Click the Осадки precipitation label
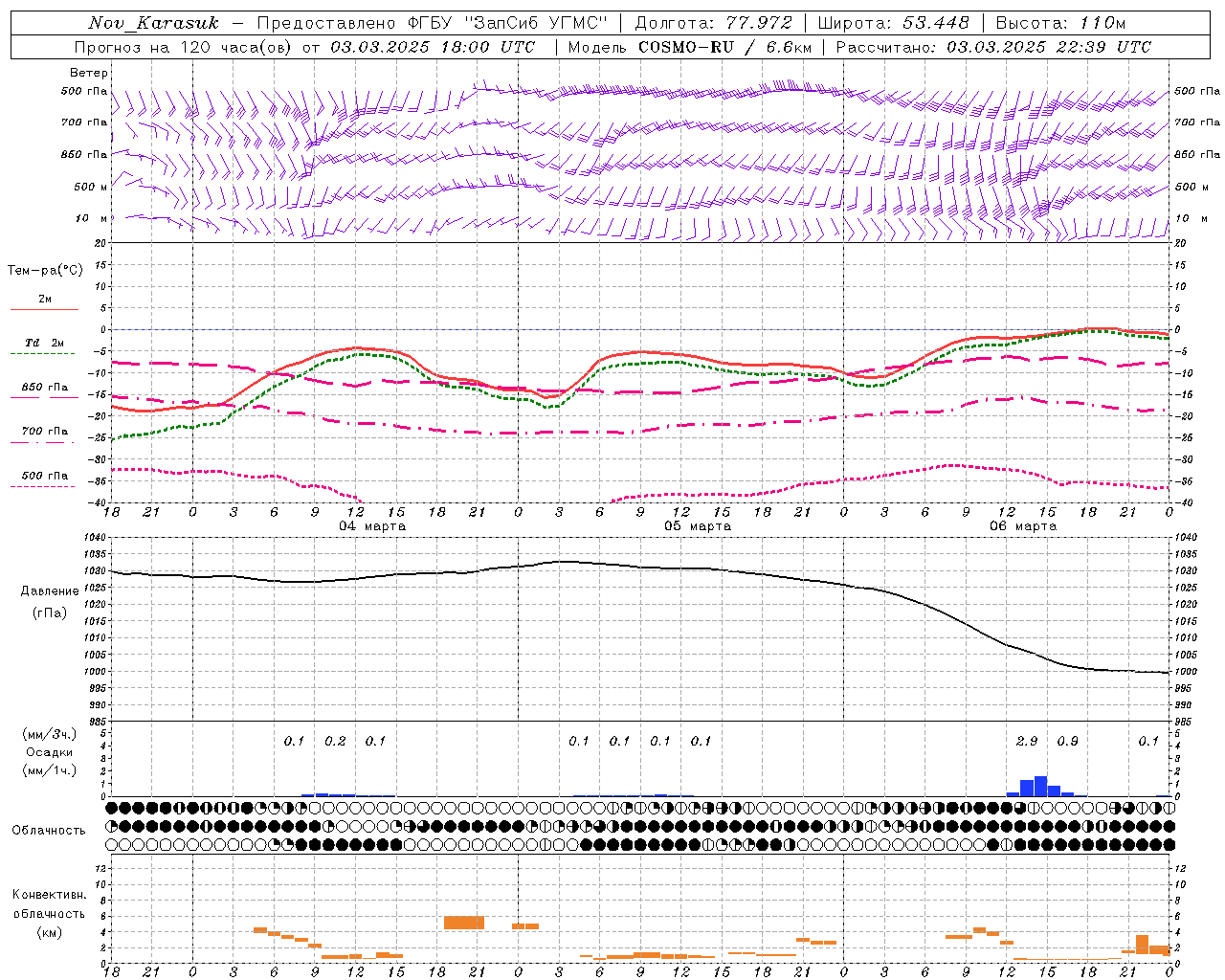 49,752
